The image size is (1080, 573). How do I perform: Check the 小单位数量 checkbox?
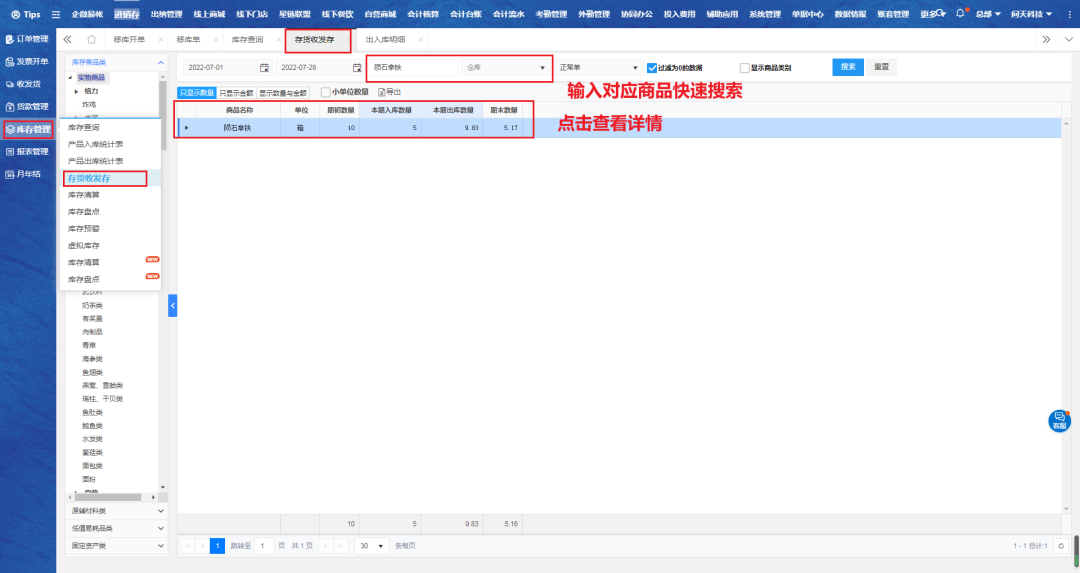tap(325, 92)
